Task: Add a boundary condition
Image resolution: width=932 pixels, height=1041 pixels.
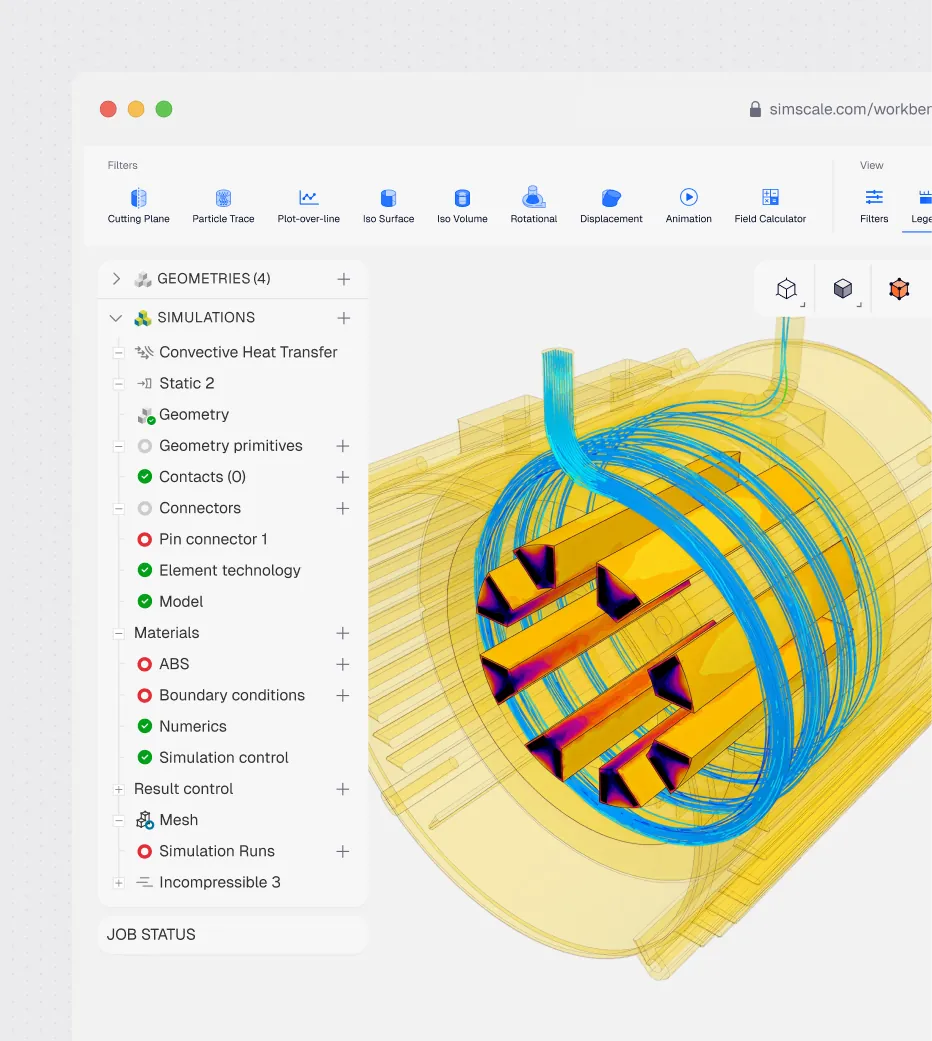Action: pyautogui.click(x=343, y=695)
